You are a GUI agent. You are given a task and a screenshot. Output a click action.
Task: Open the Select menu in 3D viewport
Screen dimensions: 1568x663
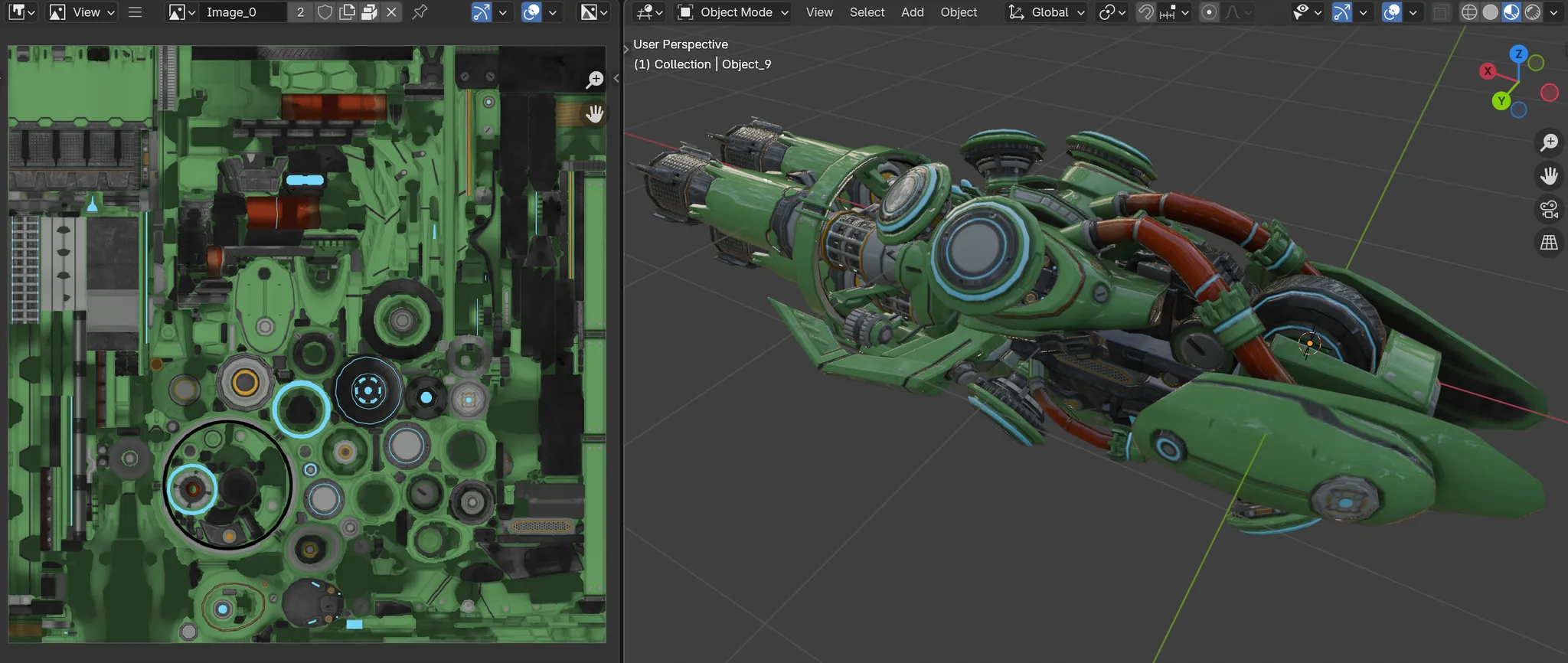point(867,12)
